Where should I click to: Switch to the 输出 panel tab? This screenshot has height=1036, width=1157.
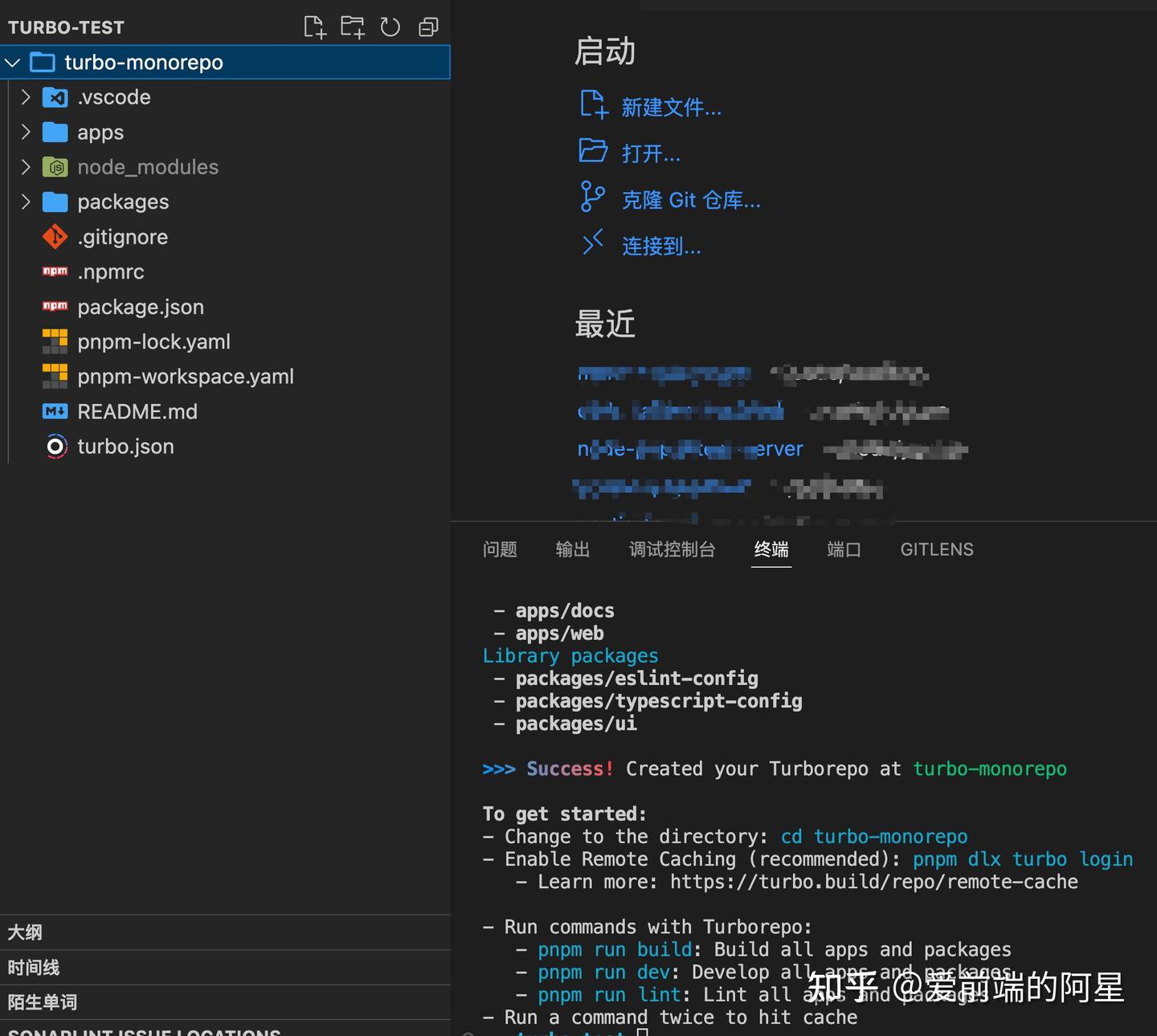pos(573,549)
